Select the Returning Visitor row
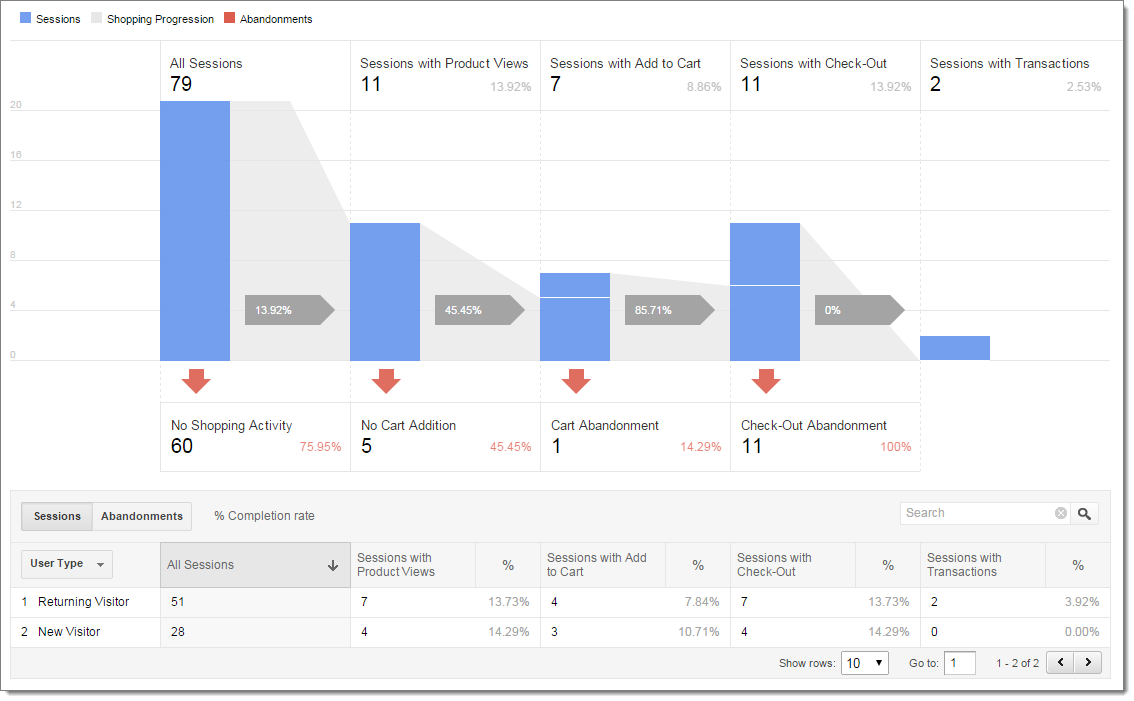This screenshot has height=701, width=1134. click(x=83, y=602)
